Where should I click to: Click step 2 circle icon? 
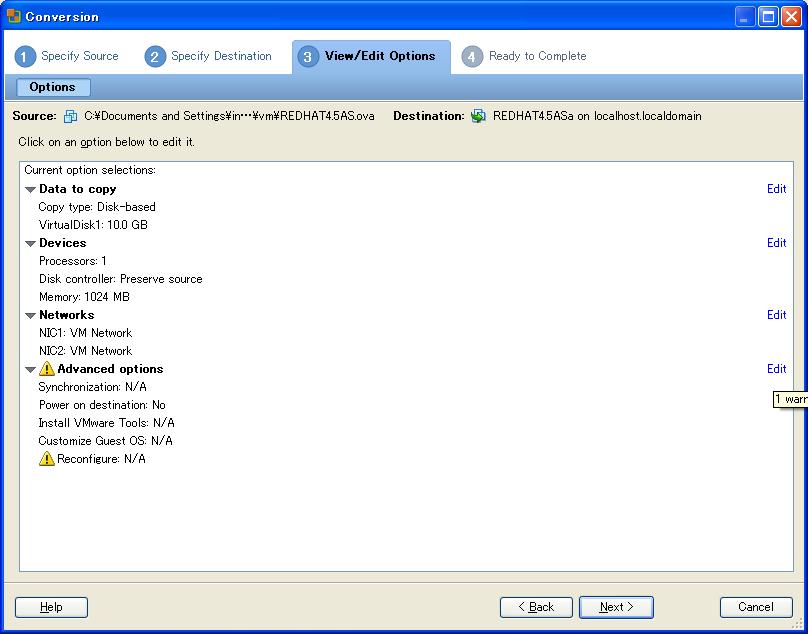[155, 56]
